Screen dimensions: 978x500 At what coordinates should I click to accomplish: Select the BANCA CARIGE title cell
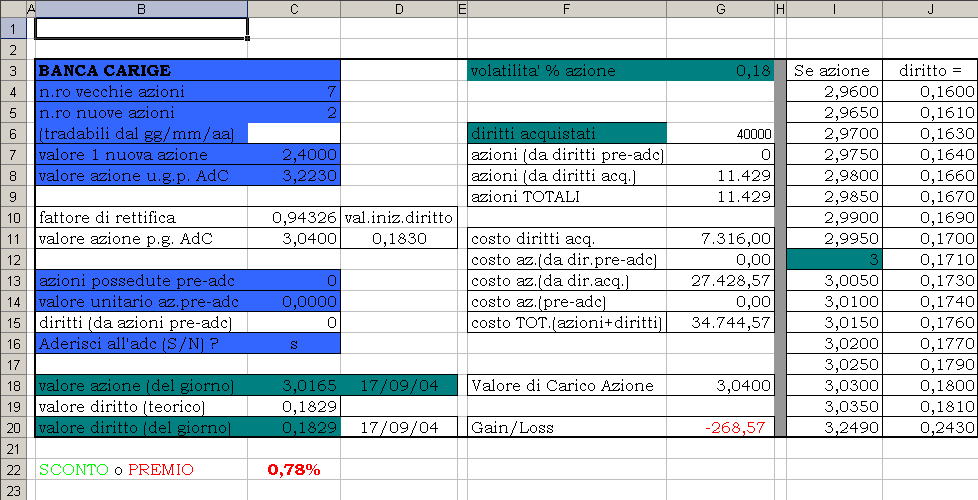coord(141,71)
